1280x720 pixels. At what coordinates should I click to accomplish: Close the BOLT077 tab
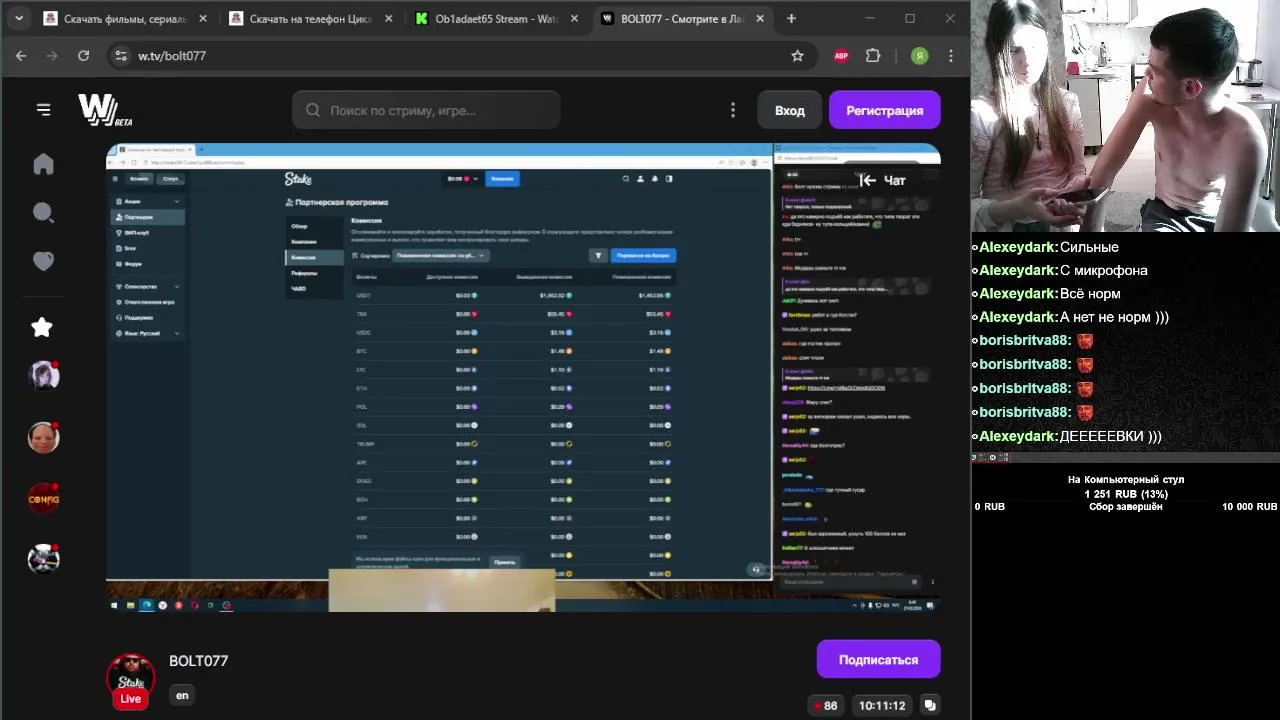[x=760, y=18]
